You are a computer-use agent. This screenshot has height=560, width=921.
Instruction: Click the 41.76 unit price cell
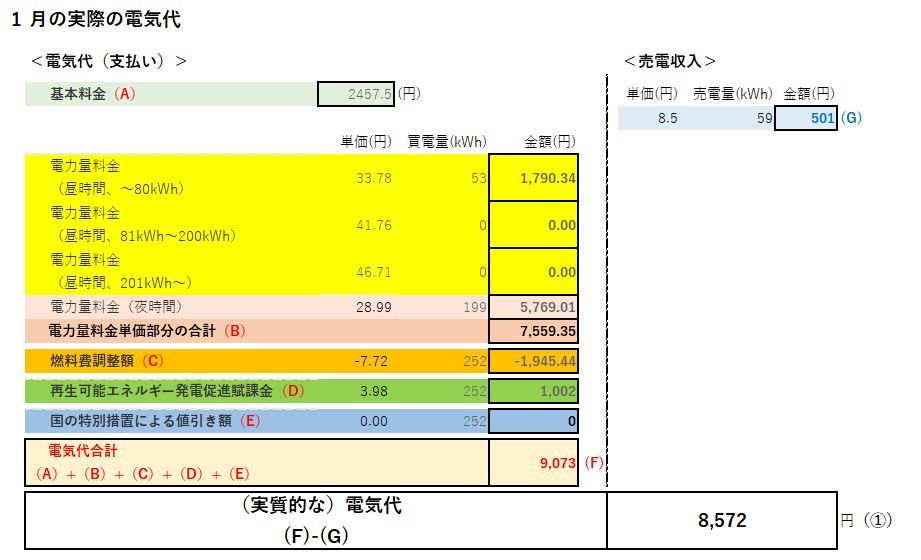tap(365, 225)
